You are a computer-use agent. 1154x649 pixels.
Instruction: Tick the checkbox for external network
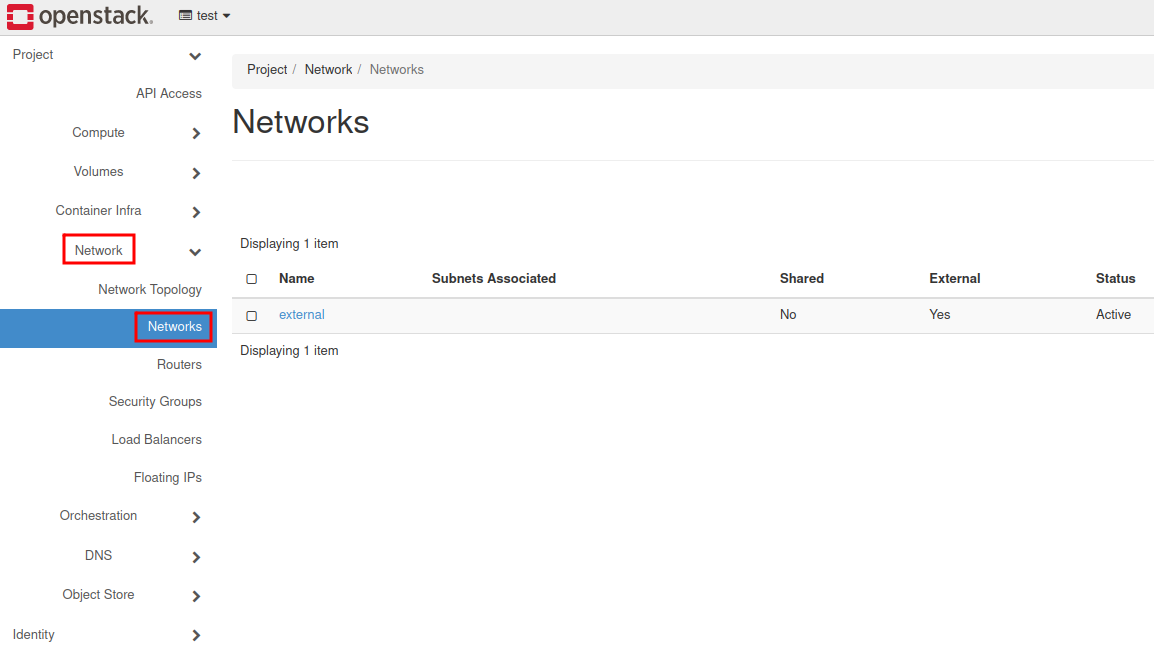pos(252,316)
